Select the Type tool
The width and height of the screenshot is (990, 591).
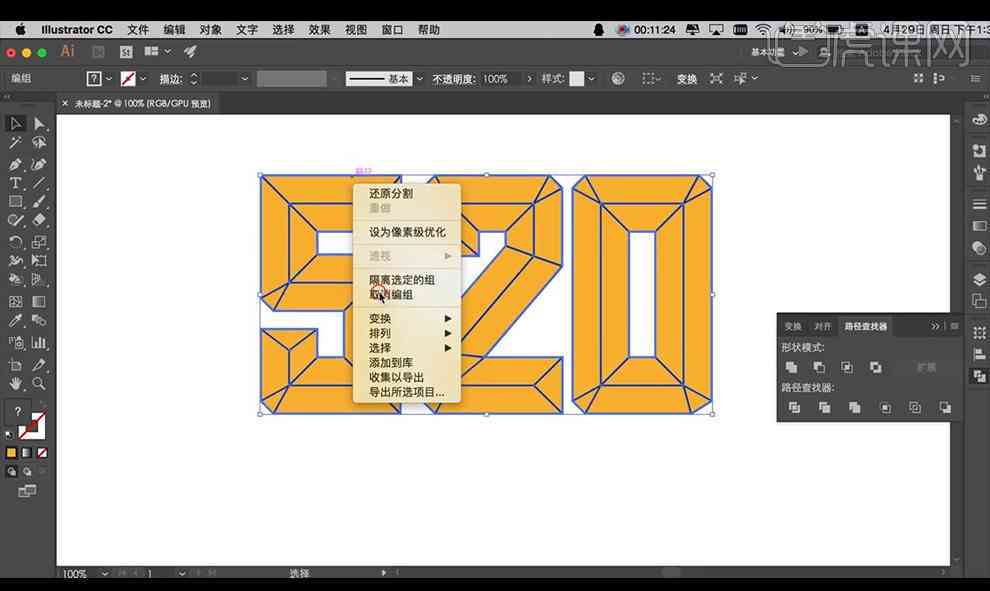click(x=16, y=183)
